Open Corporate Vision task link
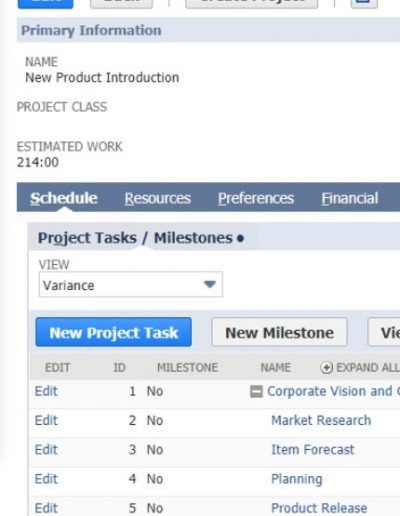Image resolution: width=400 pixels, height=516 pixels. click(x=333, y=391)
